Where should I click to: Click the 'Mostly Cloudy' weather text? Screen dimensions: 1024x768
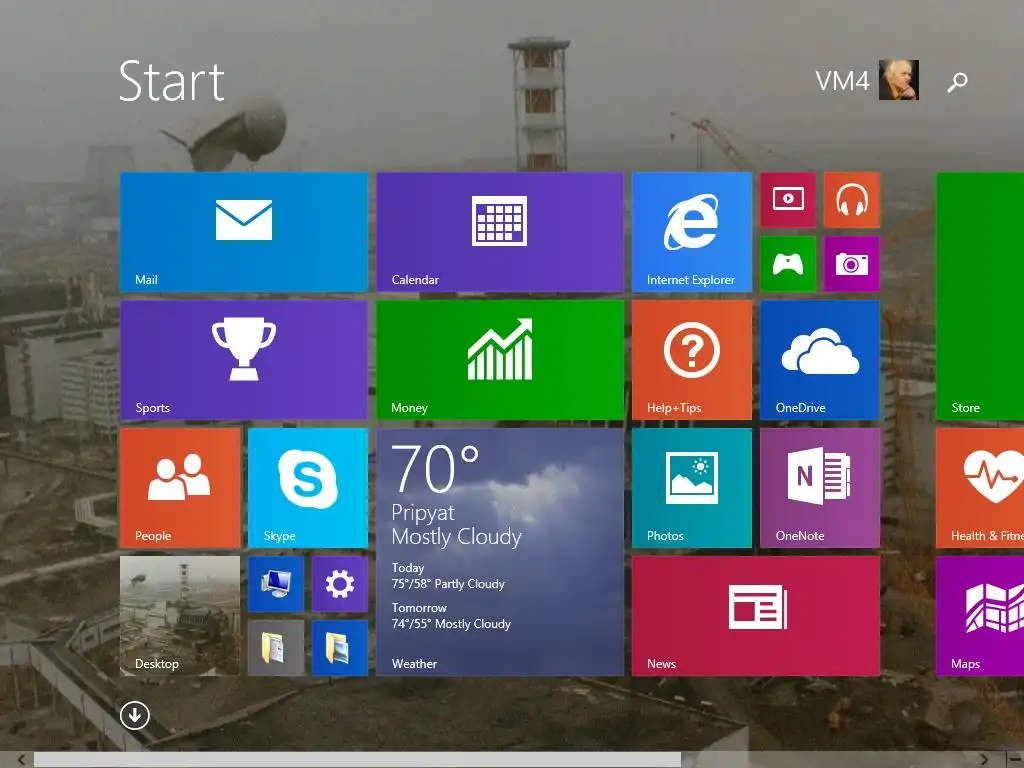point(456,537)
